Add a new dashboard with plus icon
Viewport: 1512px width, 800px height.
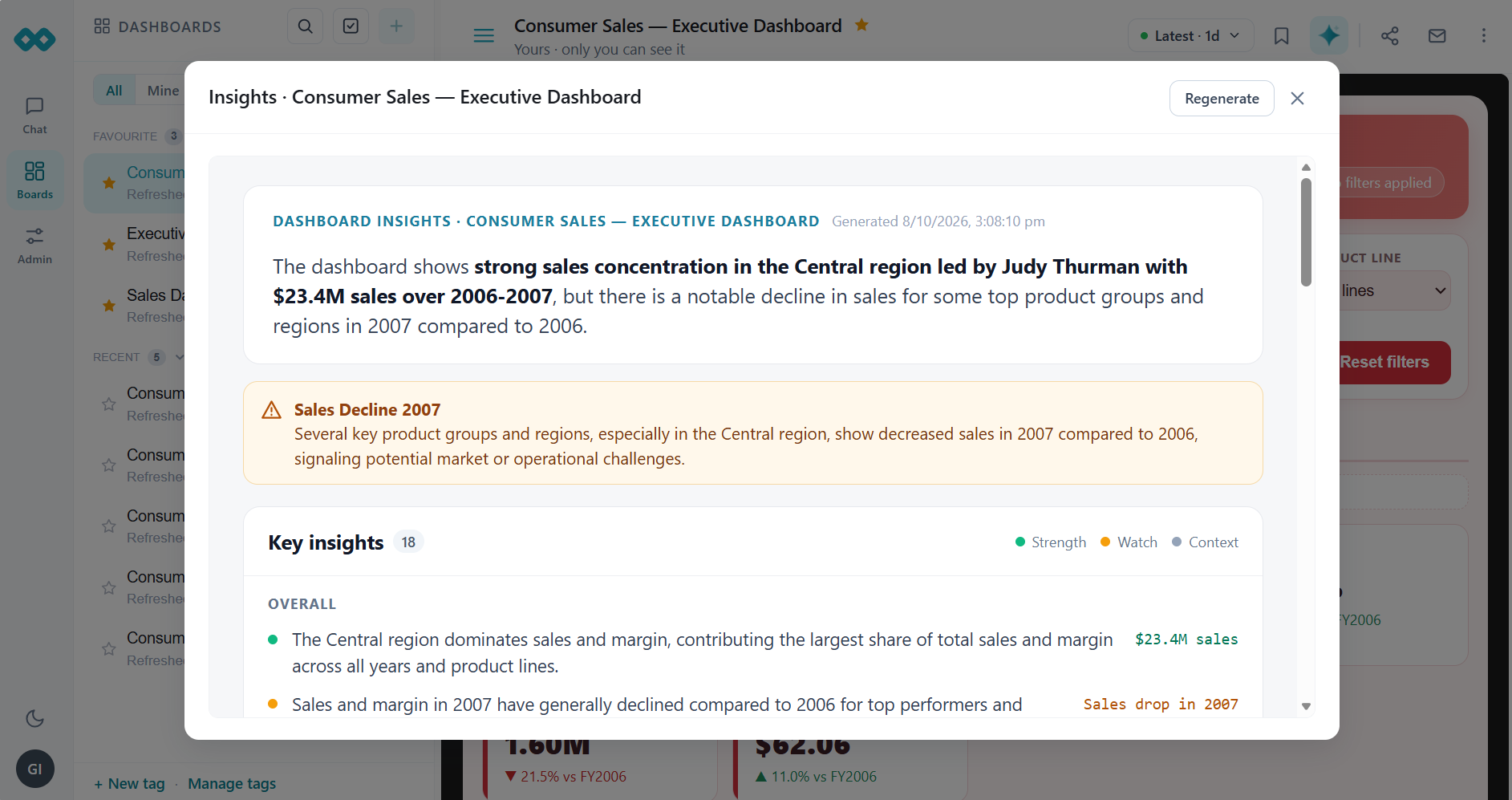pos(396,26)
